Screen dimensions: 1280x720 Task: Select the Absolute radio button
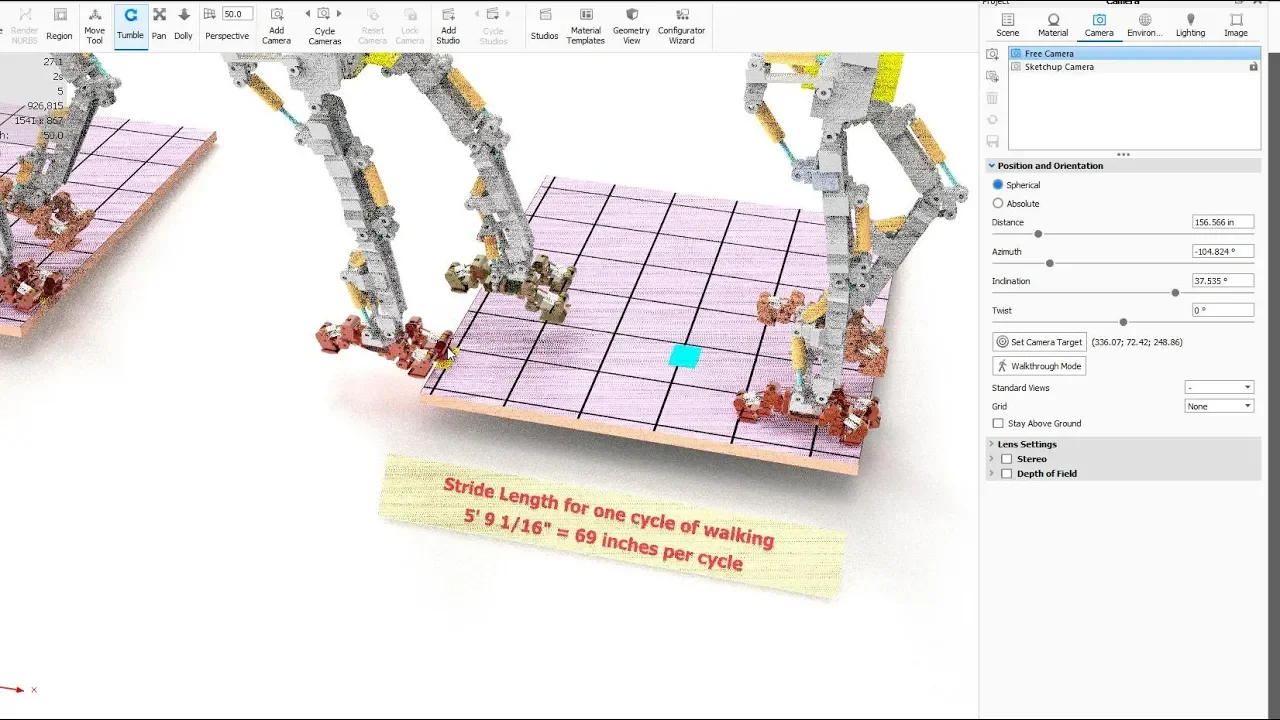click(998, 203)
